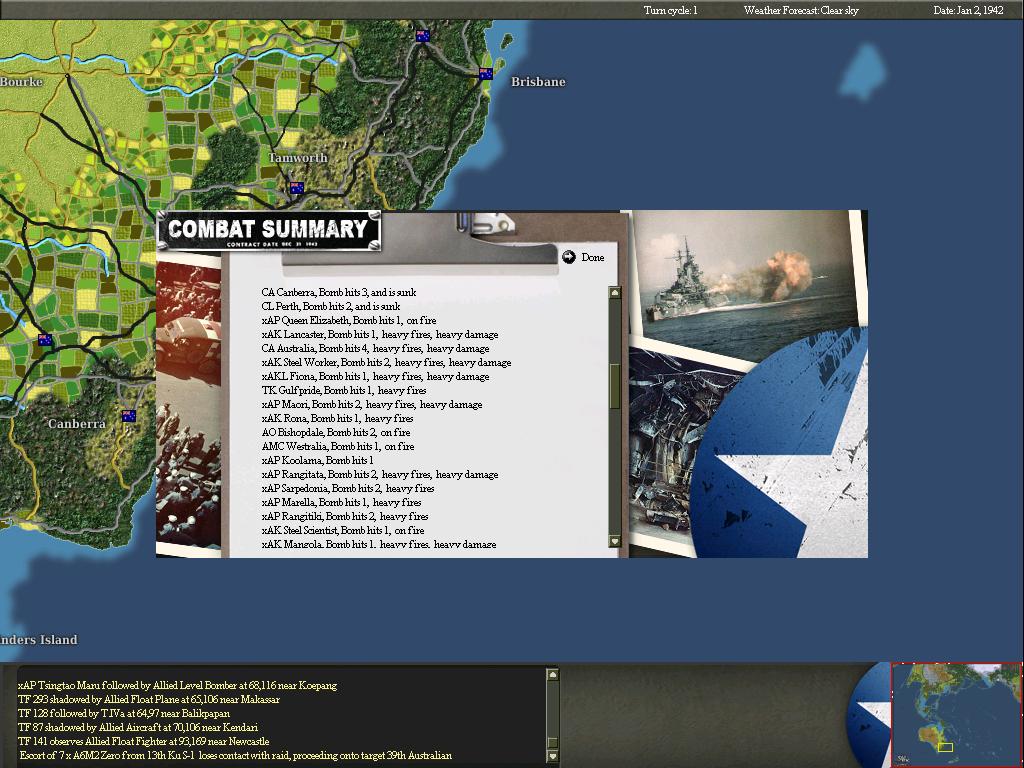
Task: Click the message log scrollbar down arrow
Action: tap(552, 757)
